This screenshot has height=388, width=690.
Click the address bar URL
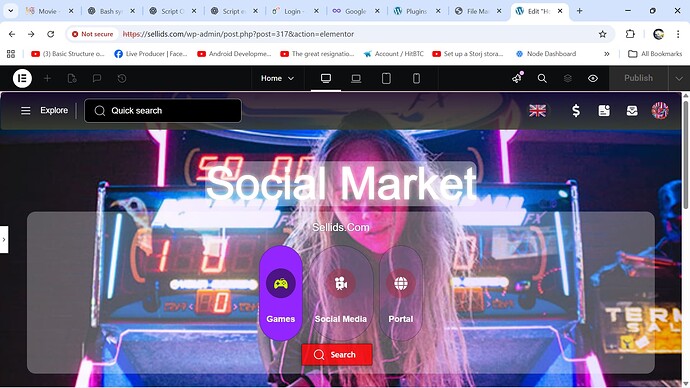[238, 34]
